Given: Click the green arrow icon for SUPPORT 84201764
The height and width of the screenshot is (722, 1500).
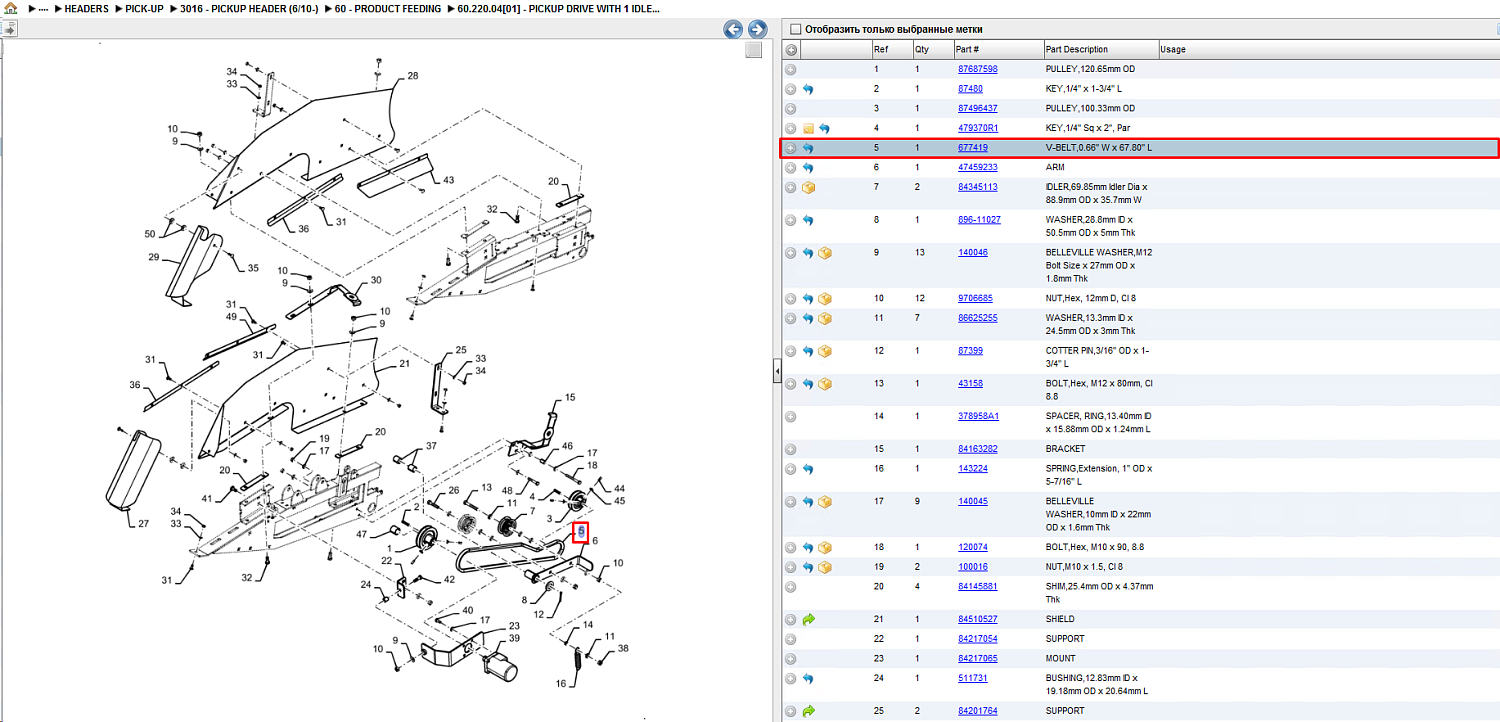Looking at the screenshot, I should [808, 711].
